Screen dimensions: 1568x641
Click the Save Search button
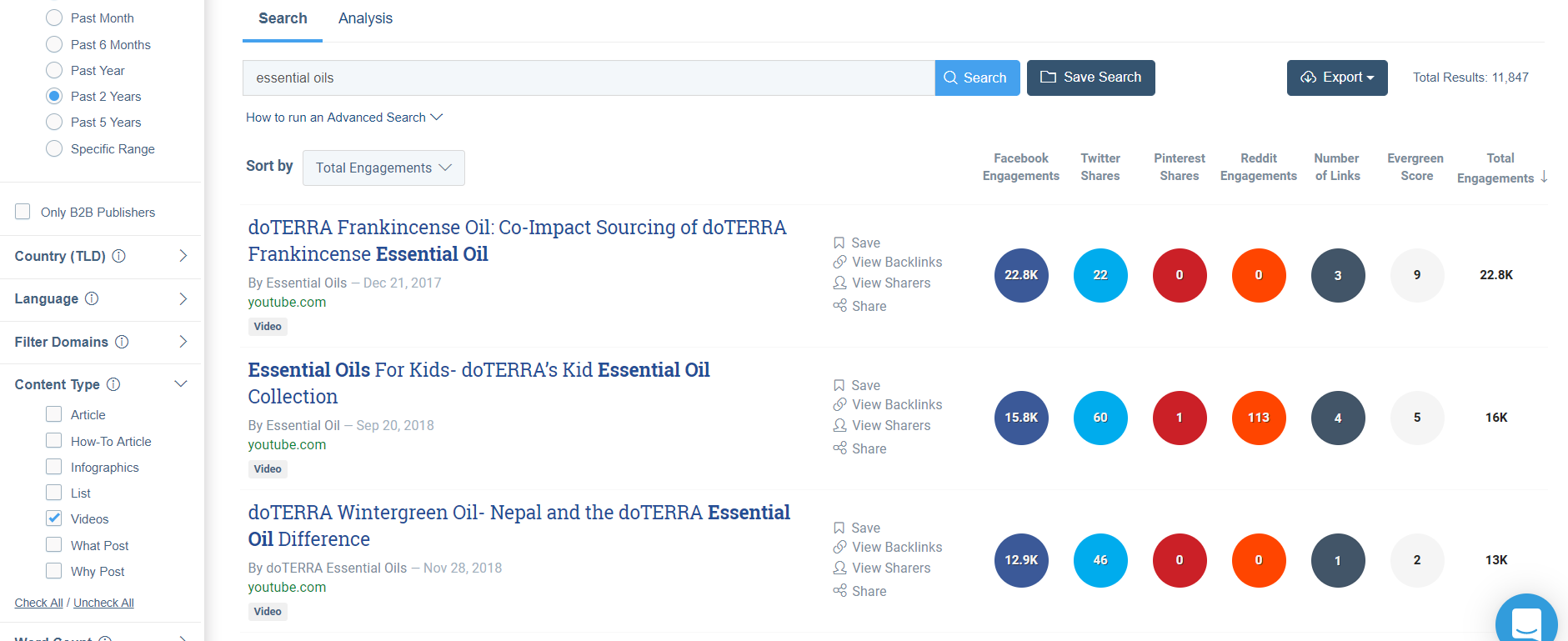click(1091, 78)
